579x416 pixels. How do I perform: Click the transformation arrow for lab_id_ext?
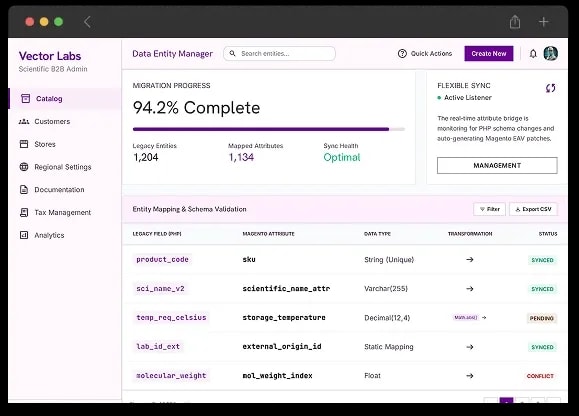pyautogui.click(x=470, y=347)
